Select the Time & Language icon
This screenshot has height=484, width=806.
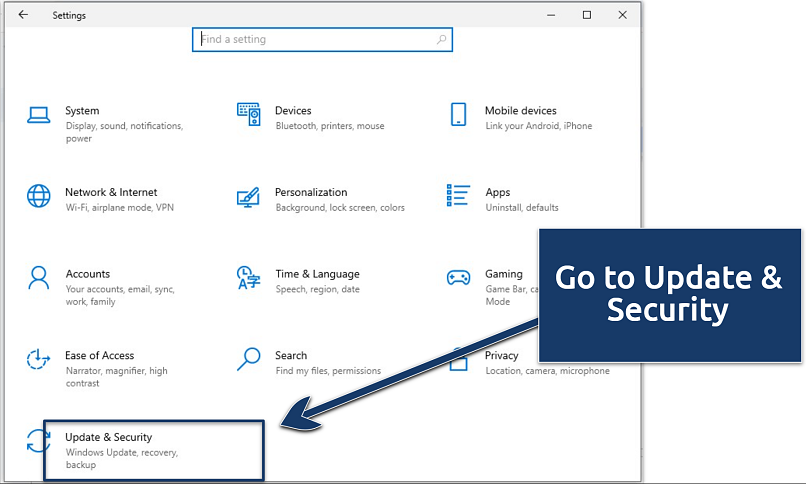click(248, 277)
